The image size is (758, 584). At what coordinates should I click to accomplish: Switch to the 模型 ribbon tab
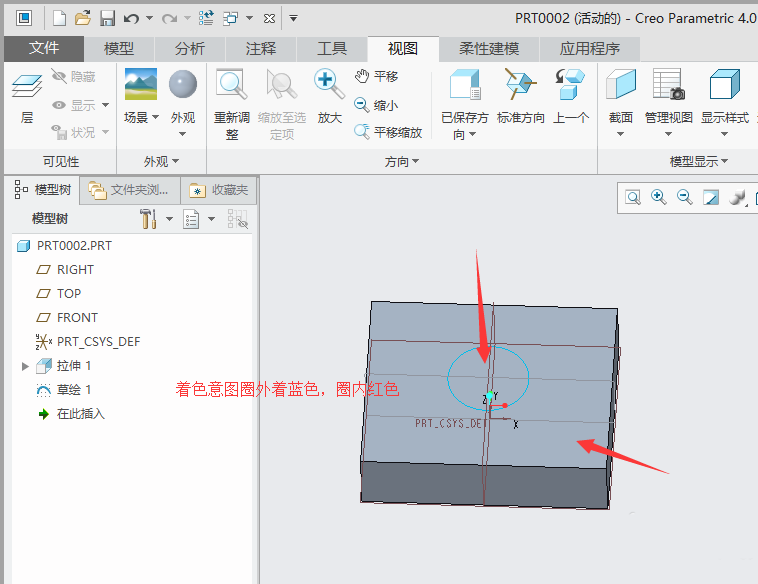pyautogui.click(x=119, y=48)
